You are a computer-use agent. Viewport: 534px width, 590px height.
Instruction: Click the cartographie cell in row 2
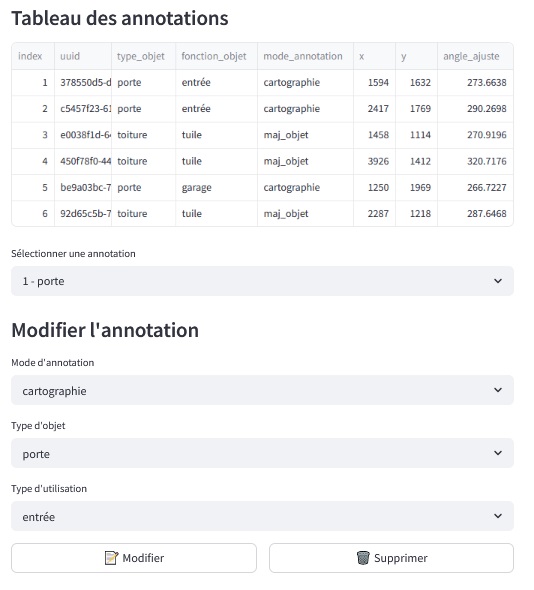[305, 109]
